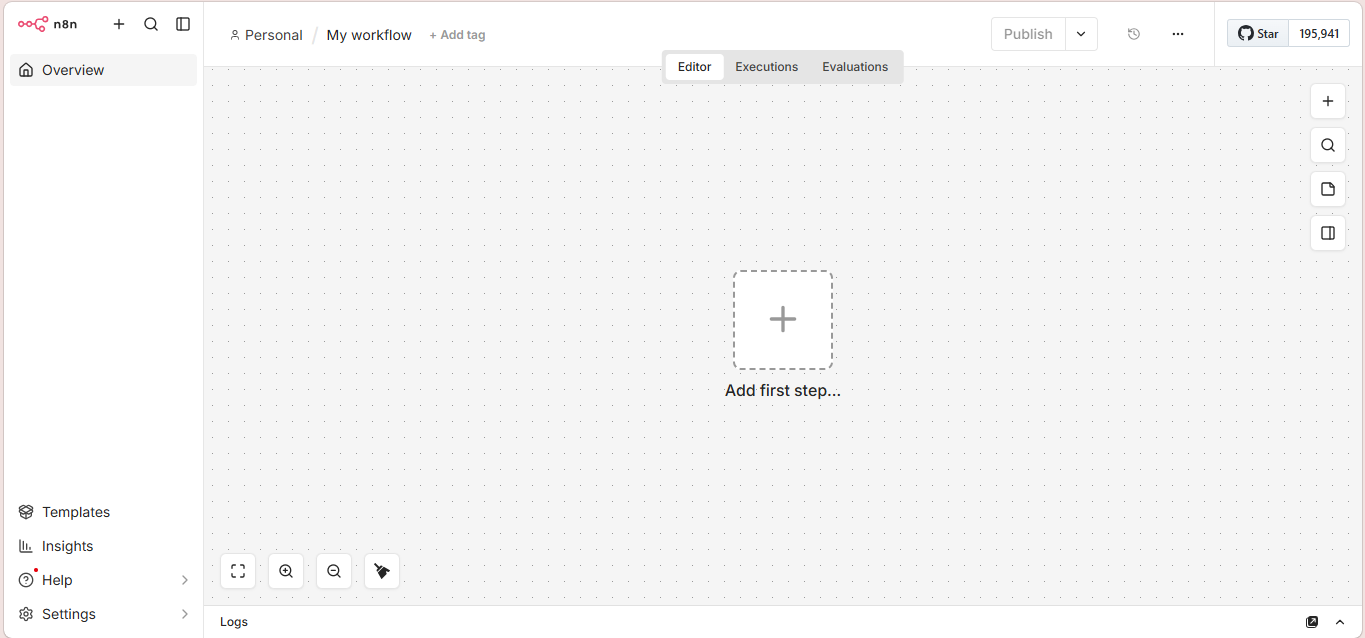
Task: Click the dashed Add first step box
Action: point(783,320)
